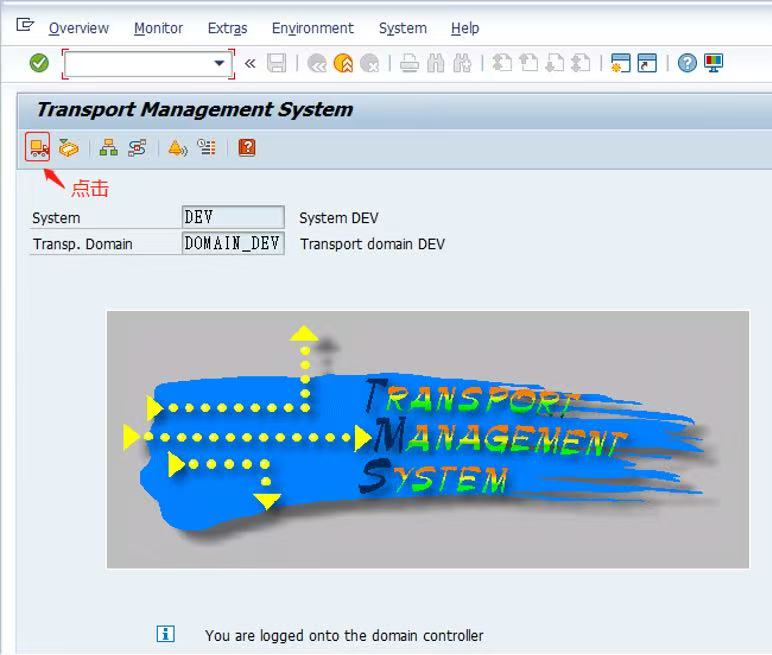Click the 'System DEV' description text
Screen dimensions: 772x655
339,218
